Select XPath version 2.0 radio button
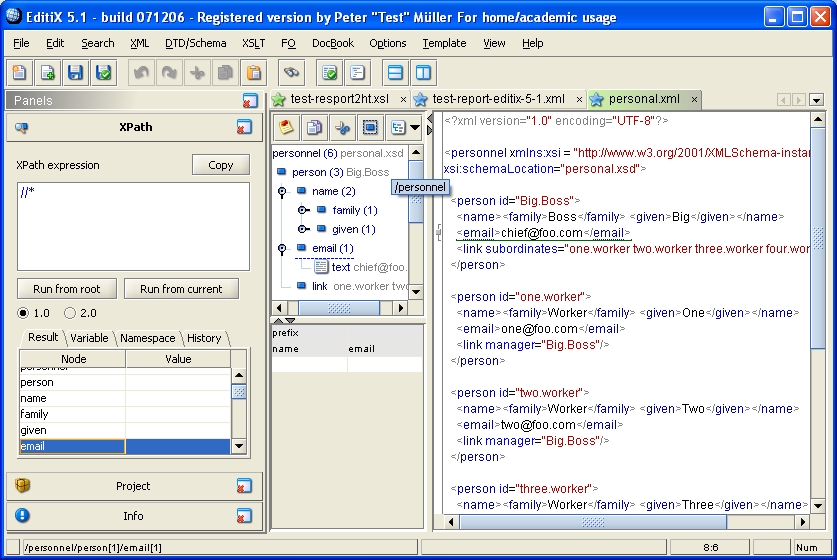837x560 pixels. pyautogui.click(x=70, y=313)
